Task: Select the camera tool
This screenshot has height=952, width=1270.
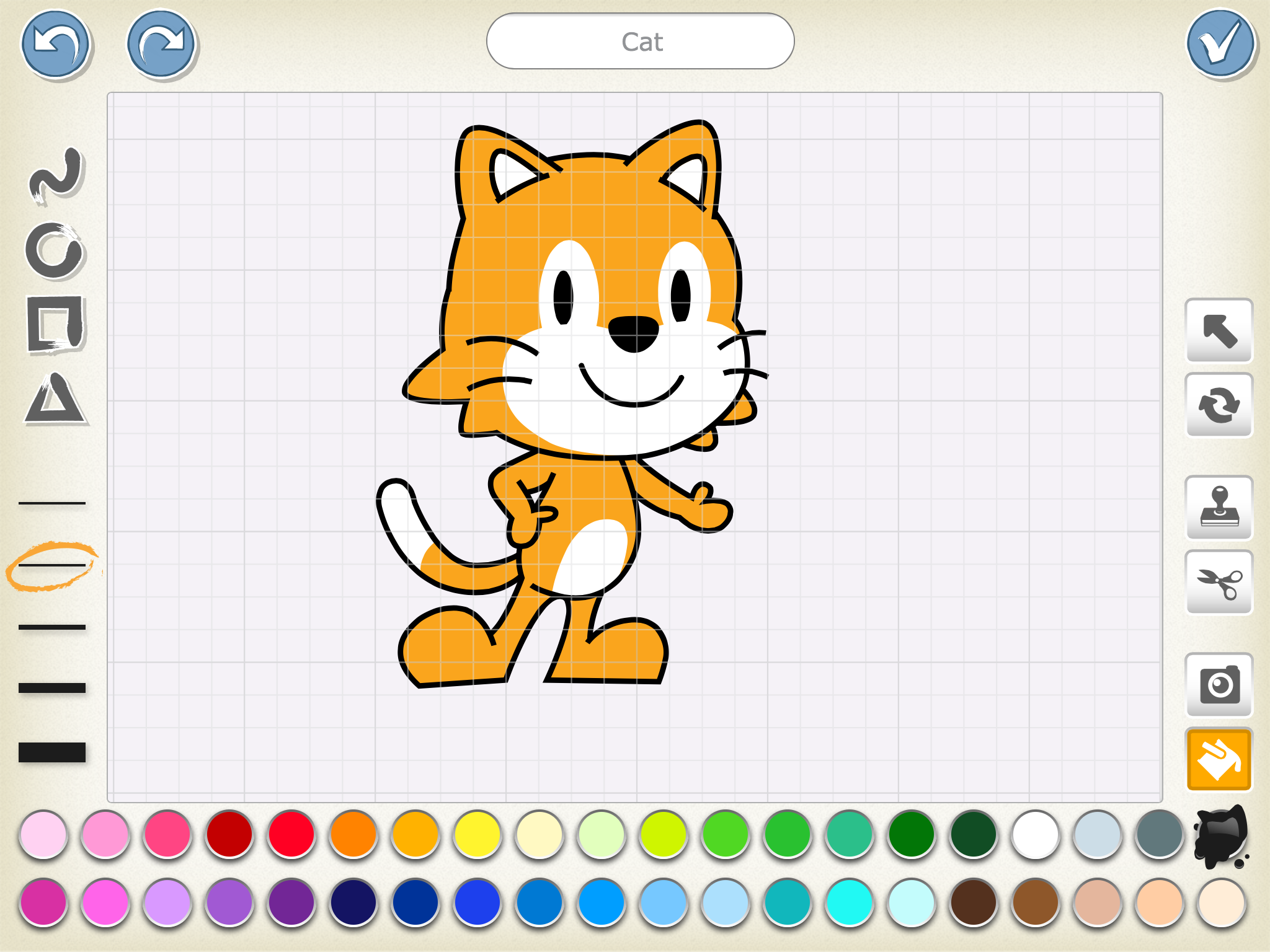Action: tap(1219, 685)
